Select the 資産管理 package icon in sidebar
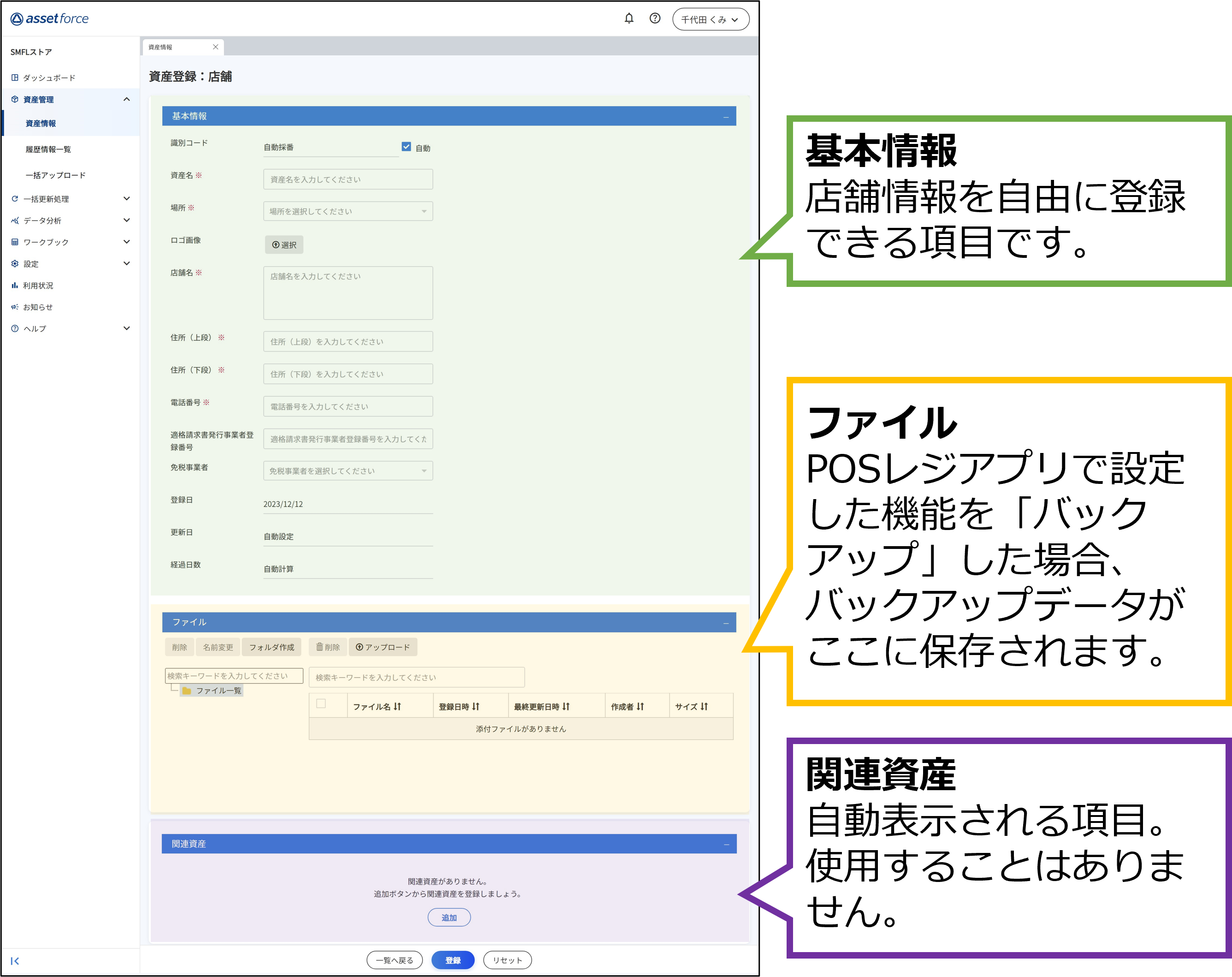 click(14, 99)
